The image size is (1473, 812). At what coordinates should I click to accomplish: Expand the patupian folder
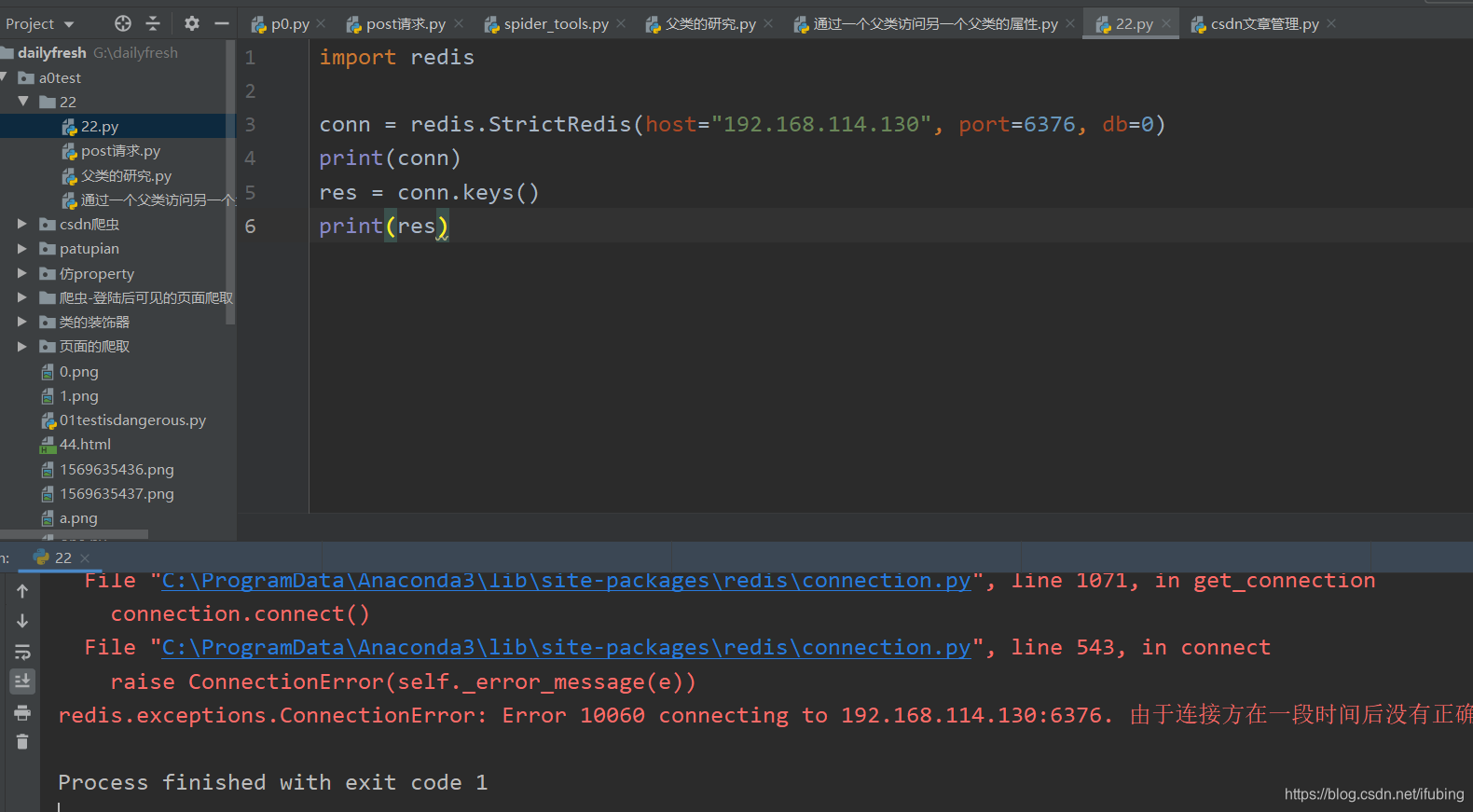22,249
